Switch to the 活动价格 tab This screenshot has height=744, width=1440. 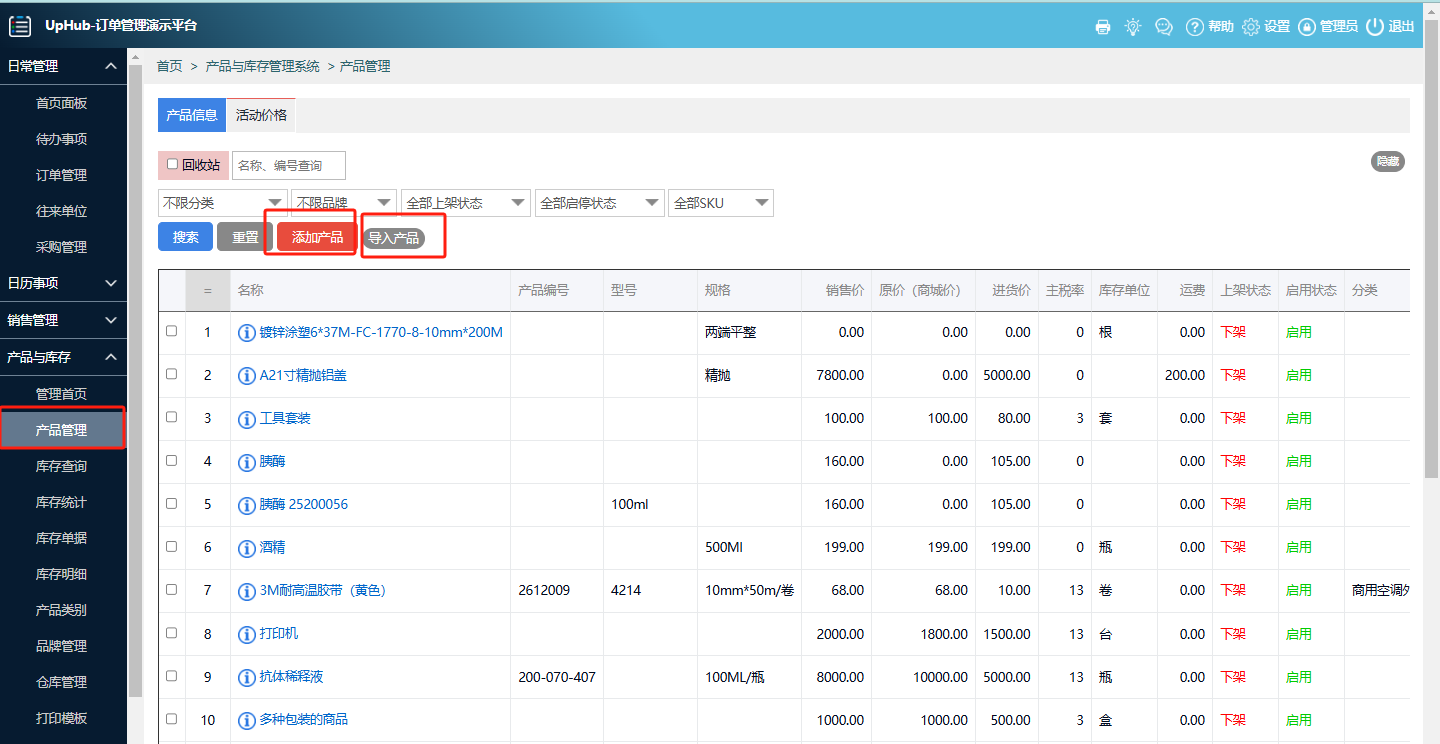(261, 115)
